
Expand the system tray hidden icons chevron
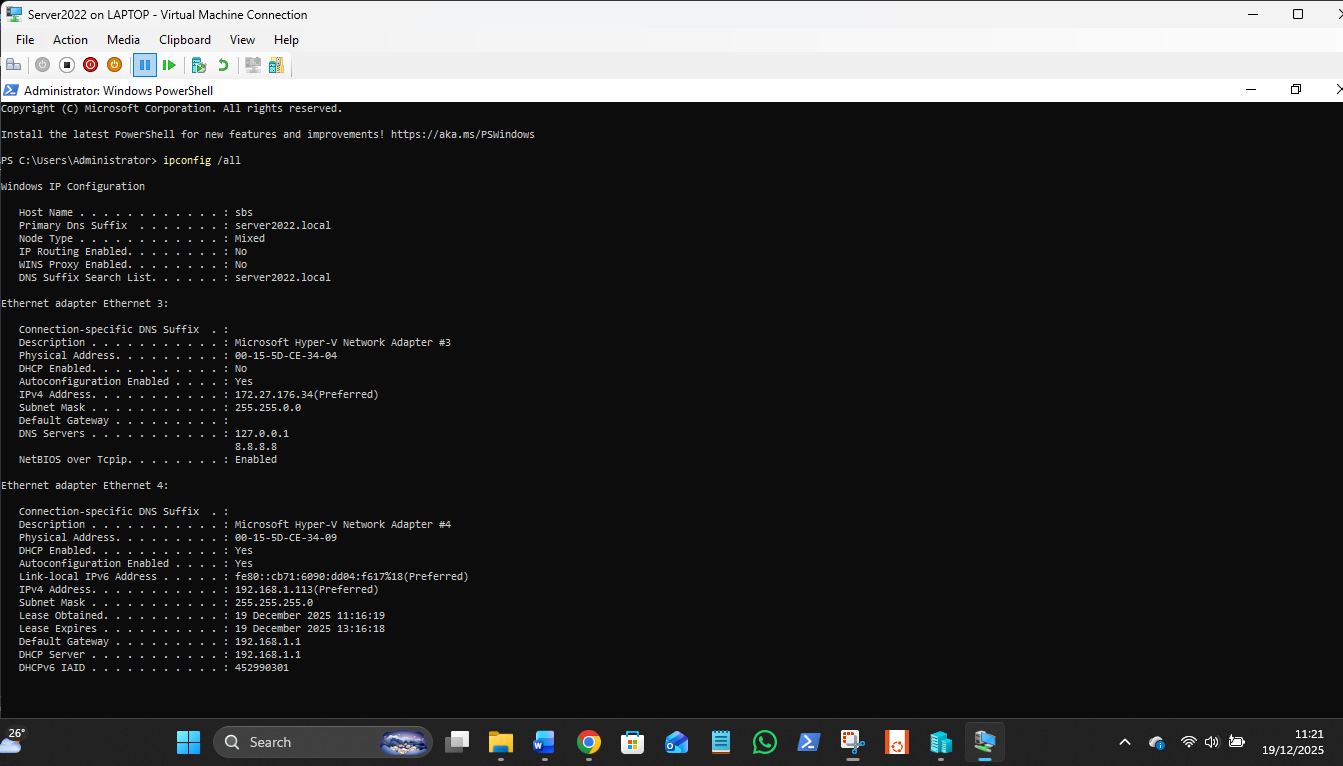1125,742
